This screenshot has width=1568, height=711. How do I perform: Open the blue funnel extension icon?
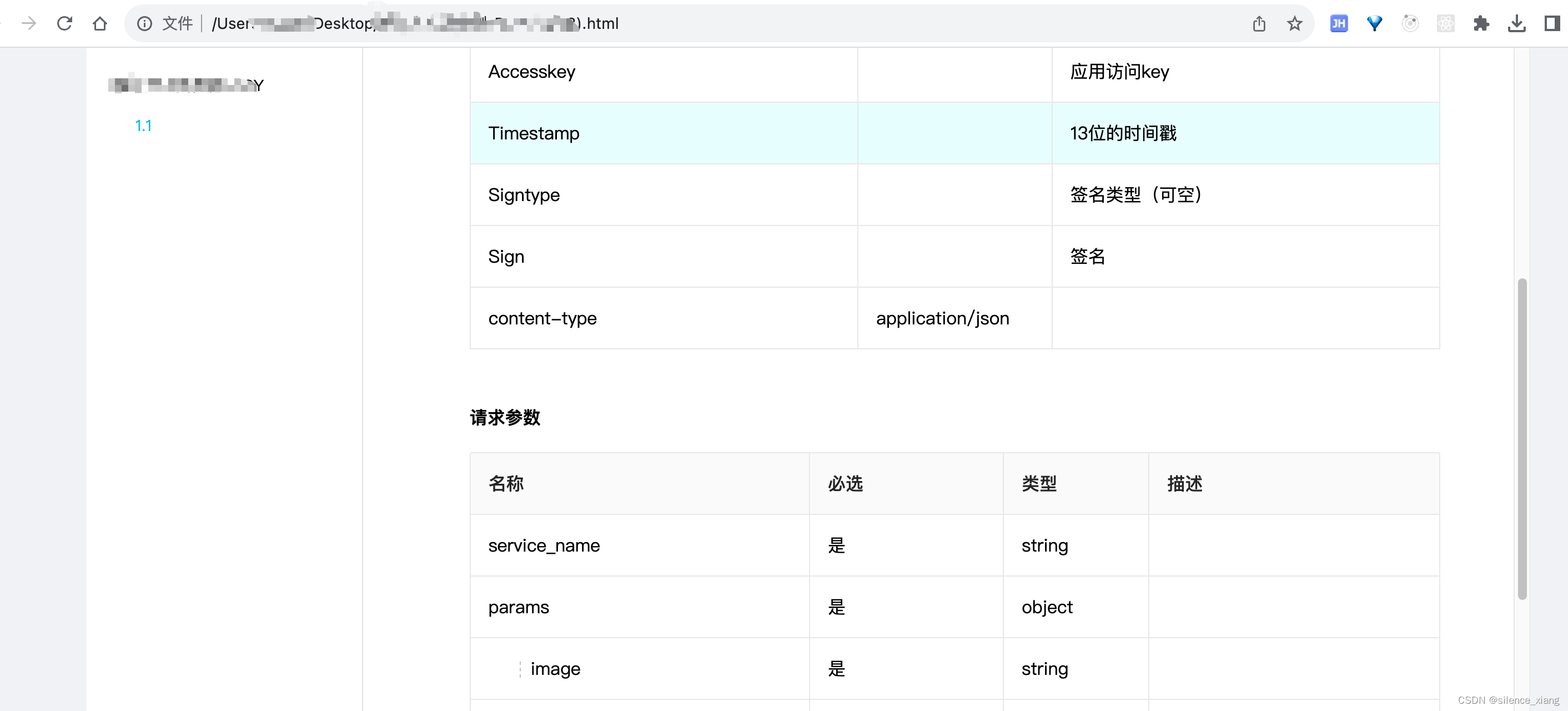pyautogui.click(x=1374, y=23)
